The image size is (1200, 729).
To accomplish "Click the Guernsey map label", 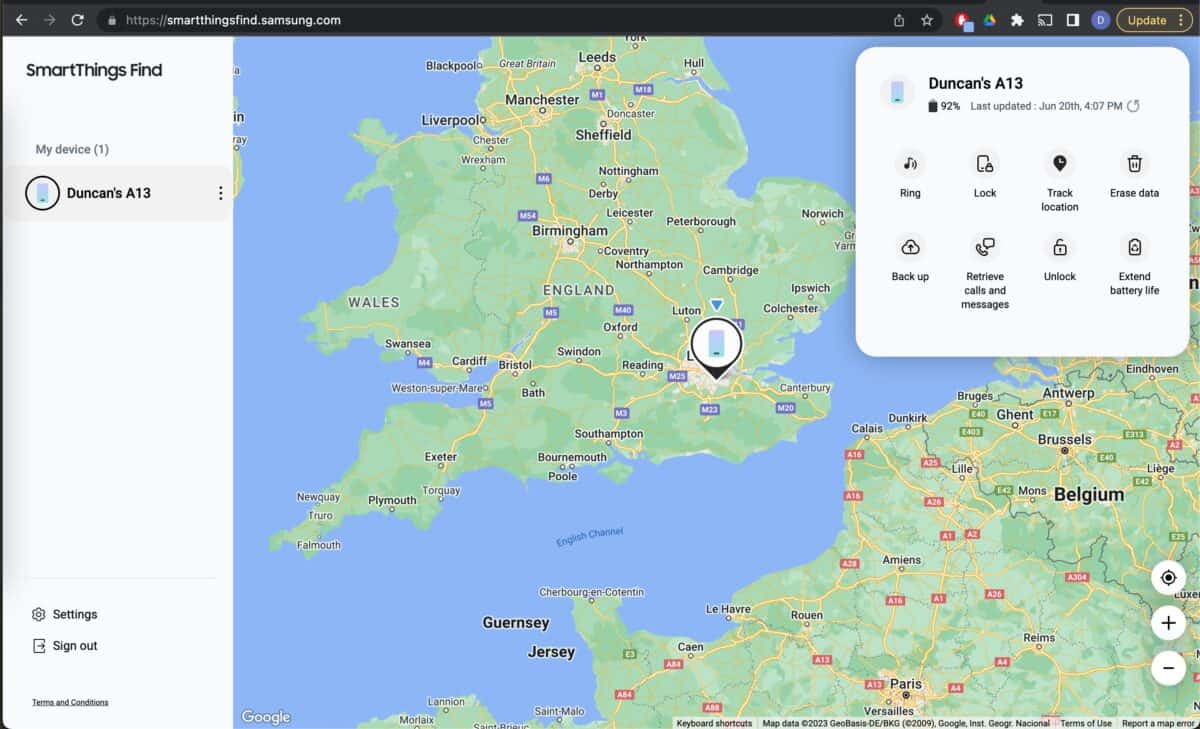I will point(516,622).
